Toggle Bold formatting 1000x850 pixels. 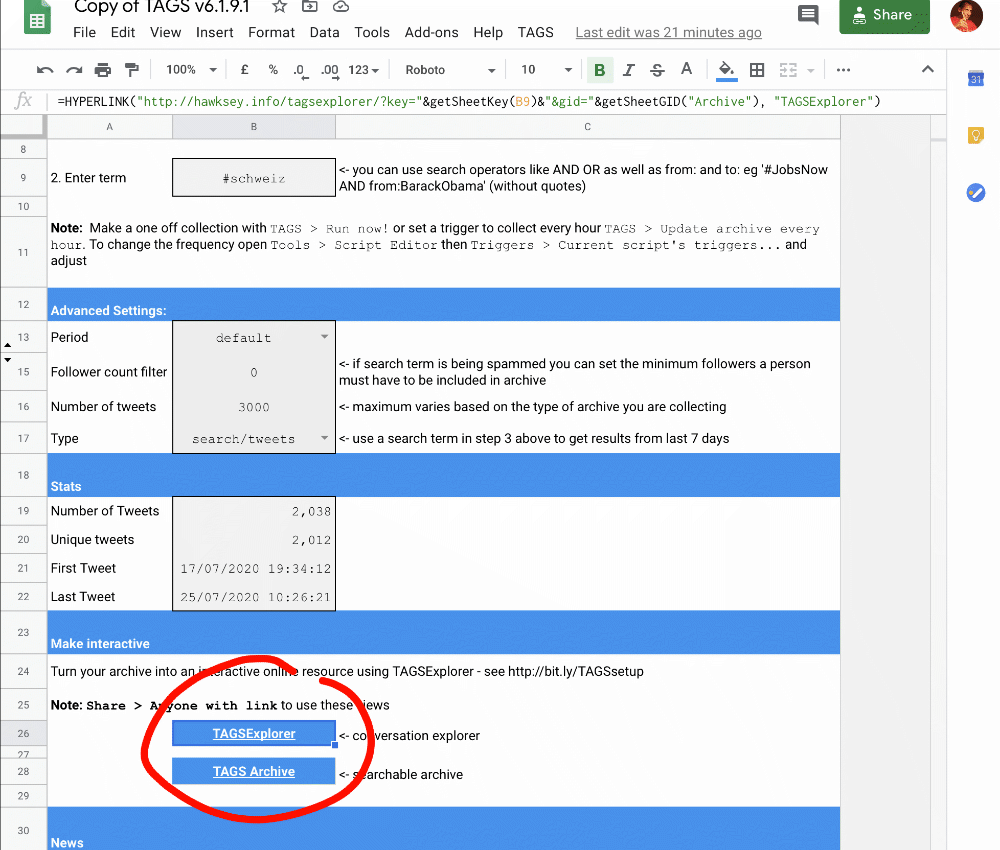click(x=599, y=70)
